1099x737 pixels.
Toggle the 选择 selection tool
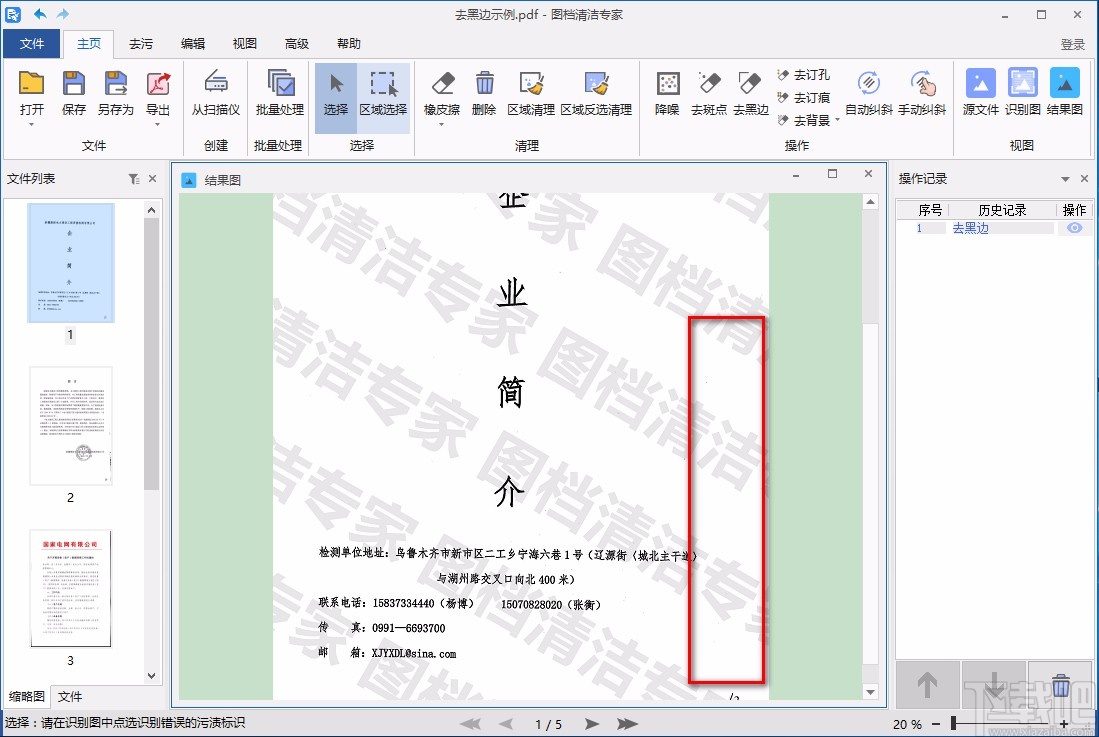336,95
